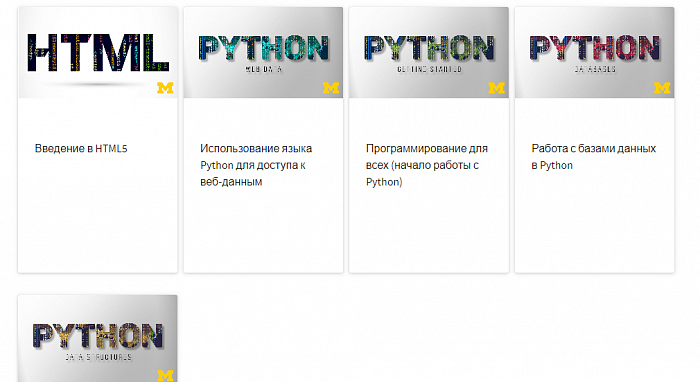The height and width of the screenshot is (382, 700).
Task: Open the Python Web Data banner image
Action: pyautogui.click(x=263, y=52)
